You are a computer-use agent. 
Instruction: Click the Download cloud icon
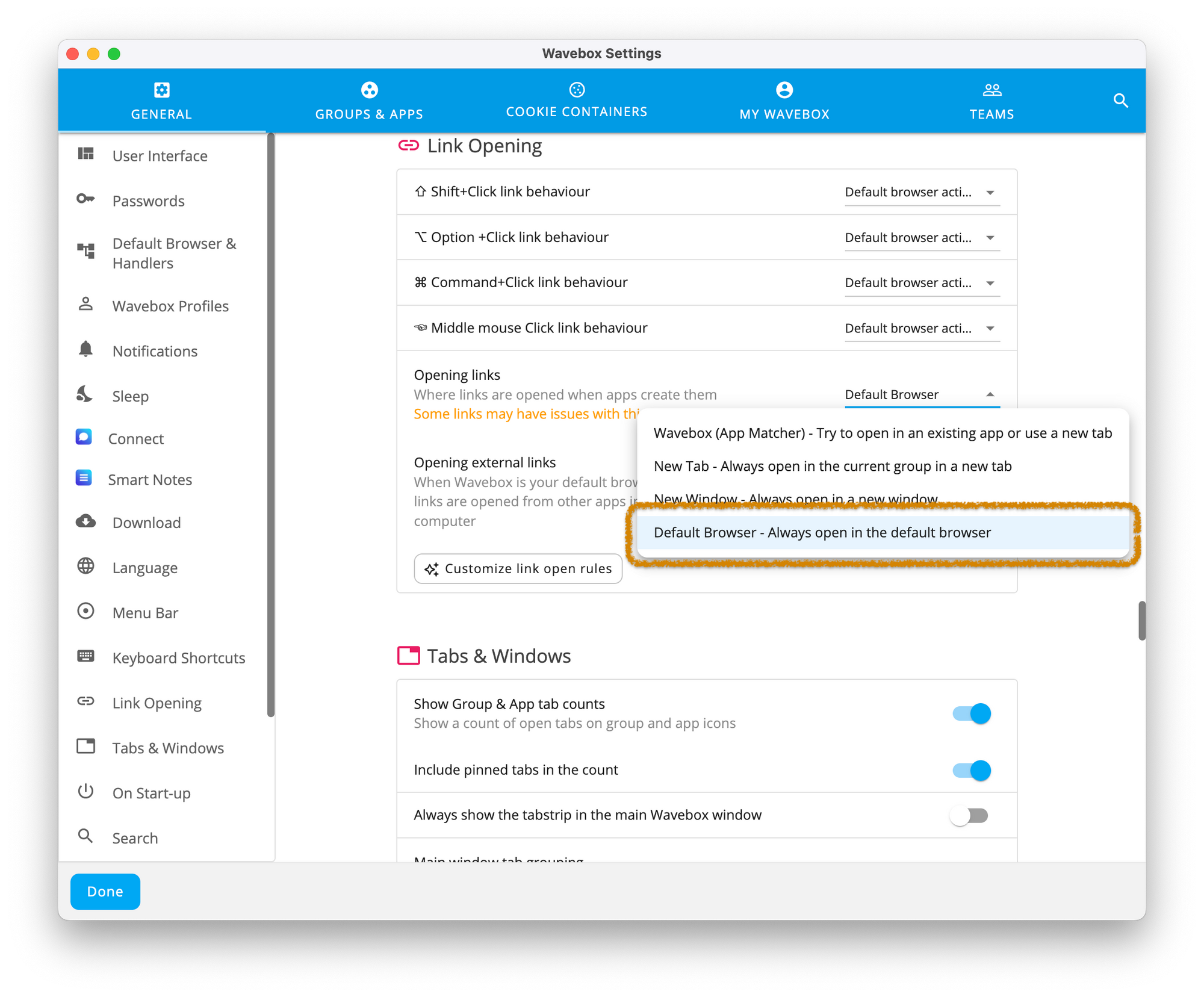click(86, 521)
